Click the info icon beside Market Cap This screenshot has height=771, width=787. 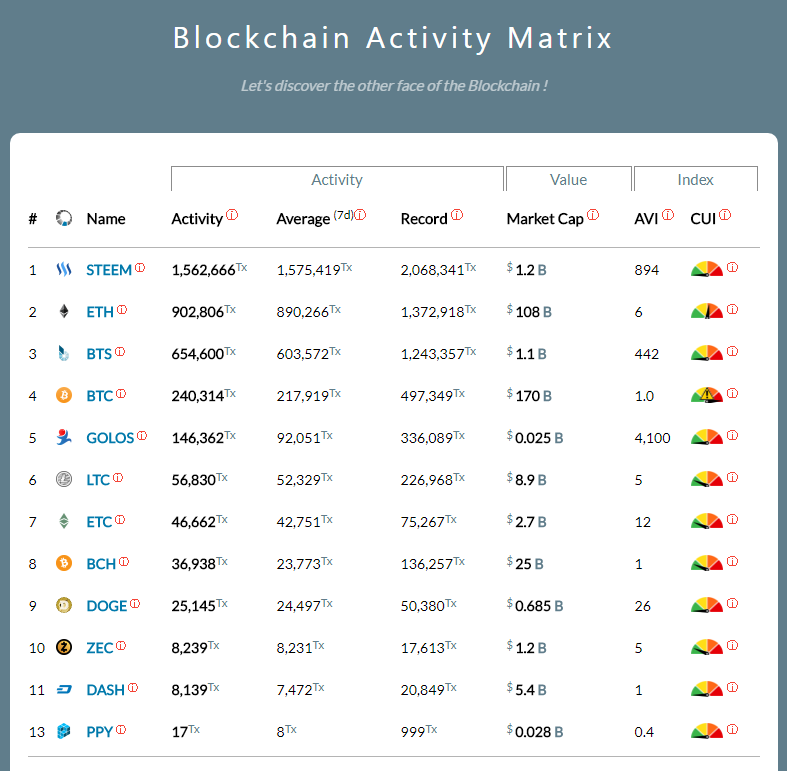(x=593, y=215)
